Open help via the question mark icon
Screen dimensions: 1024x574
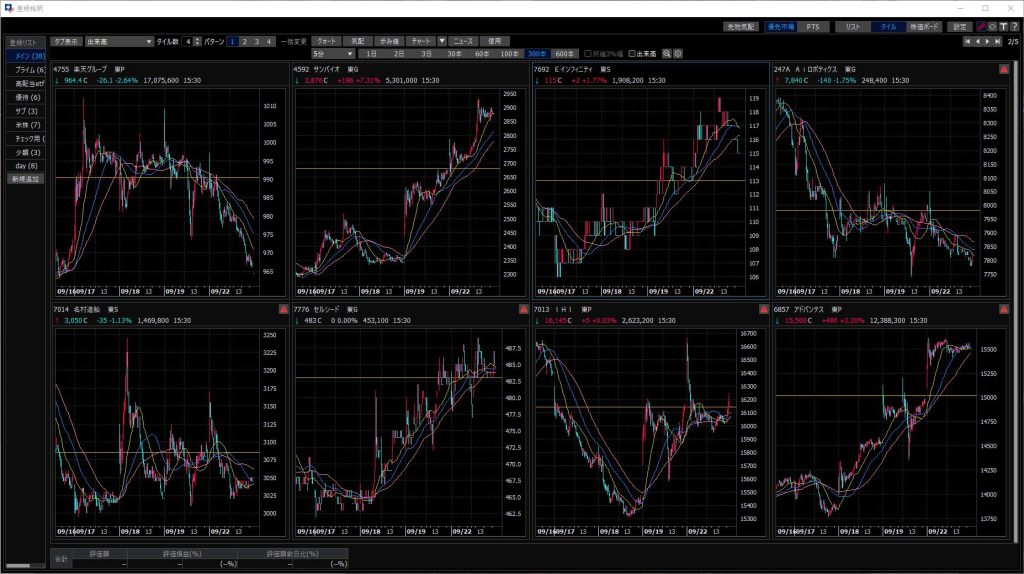(1014, 27)
